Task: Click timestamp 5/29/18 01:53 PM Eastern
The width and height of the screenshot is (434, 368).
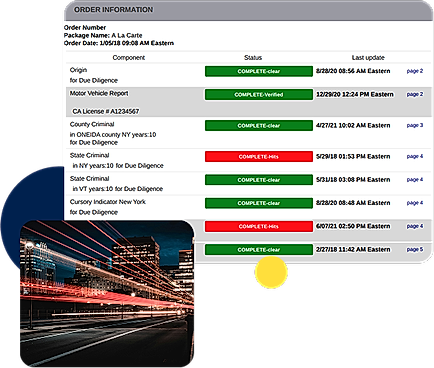Action: click(353, 156)
